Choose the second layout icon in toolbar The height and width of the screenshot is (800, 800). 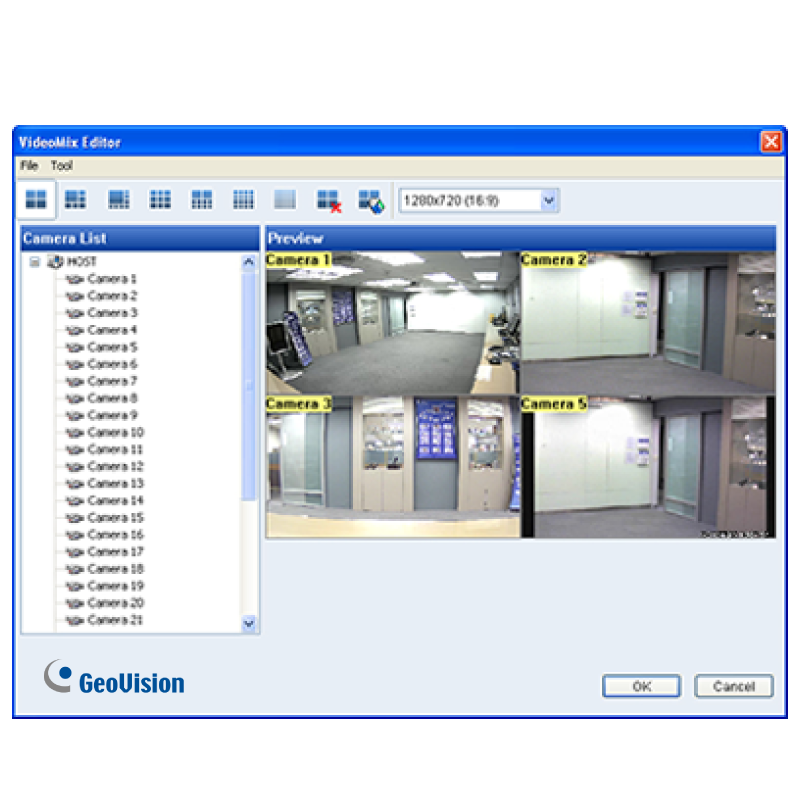pyautogui.click(x=76, y=200)
